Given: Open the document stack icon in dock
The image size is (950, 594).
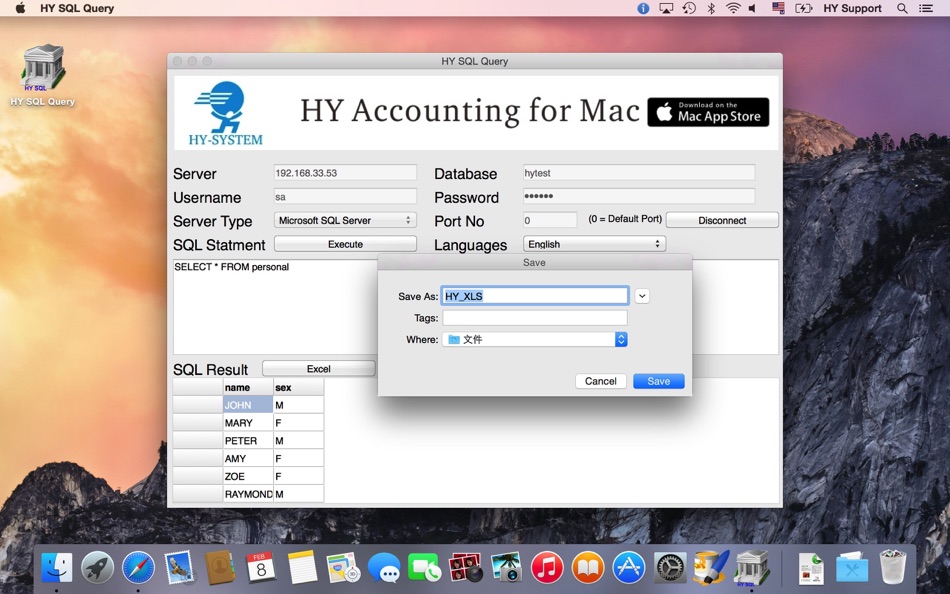Looking at the screenshot, I should pyautogui.click(x=811, y=568).
